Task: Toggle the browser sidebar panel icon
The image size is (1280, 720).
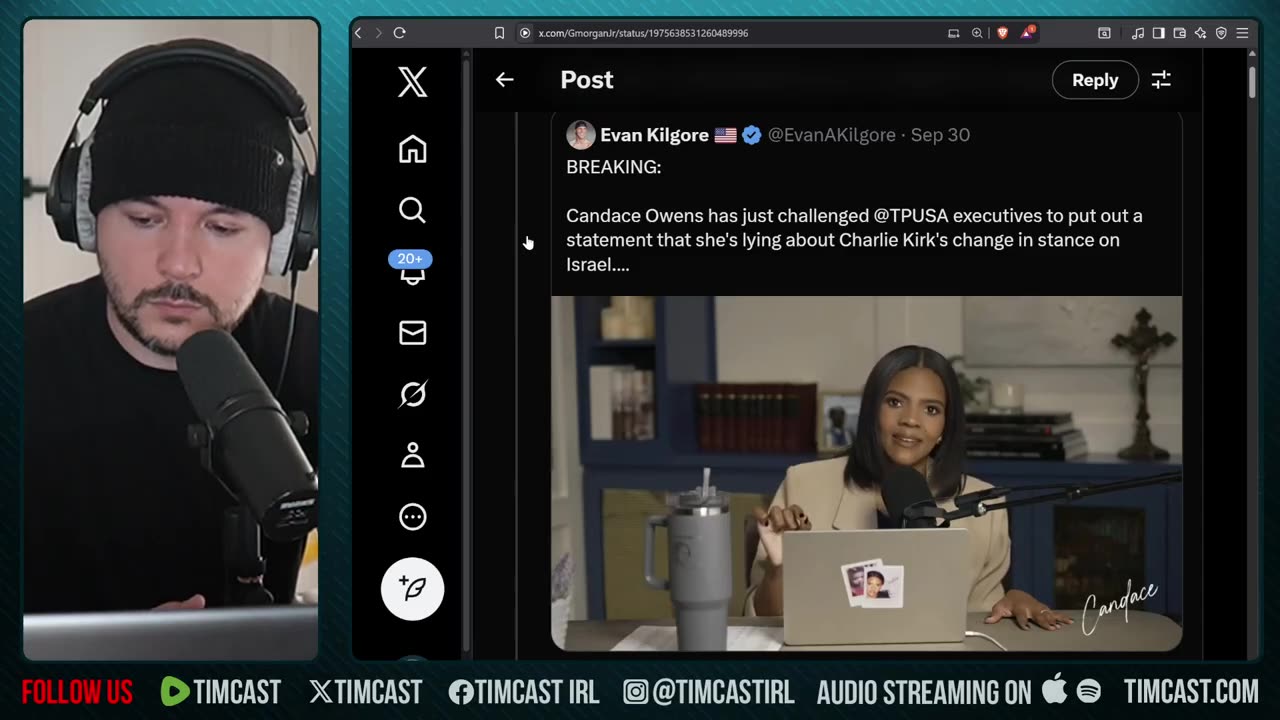Action: tap(1158, 33)
